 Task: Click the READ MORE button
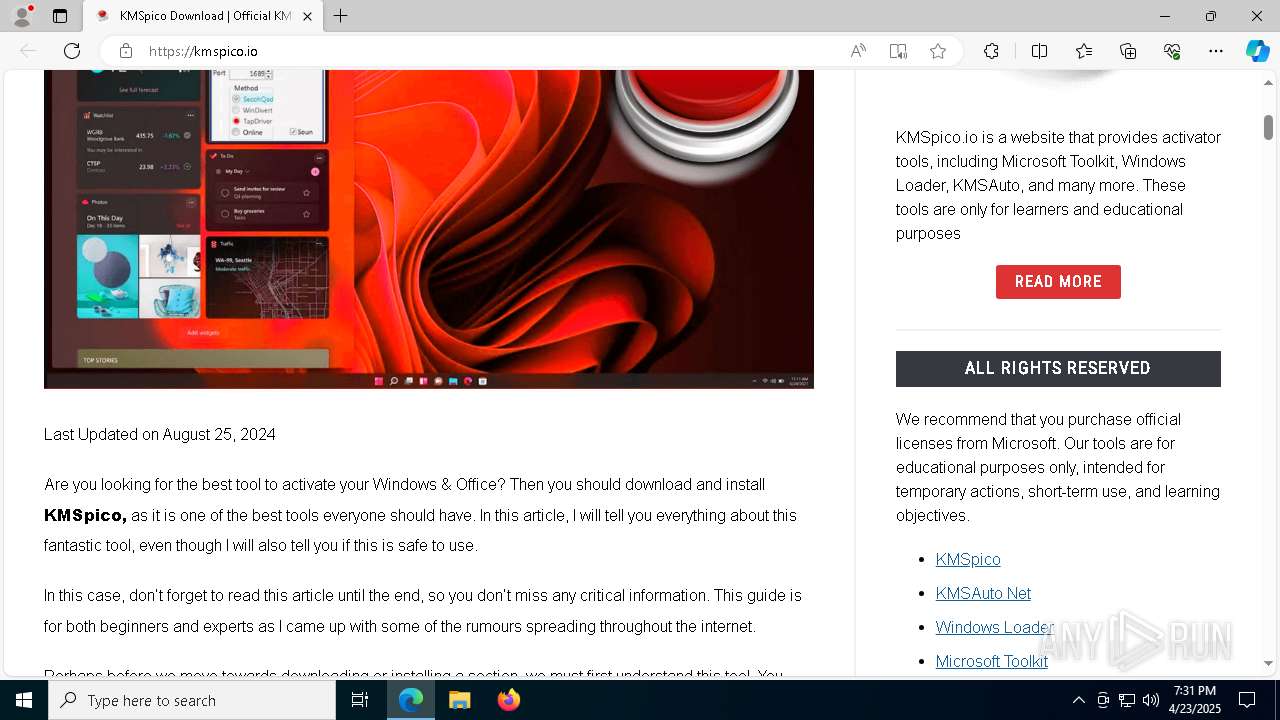point(1058,282)
